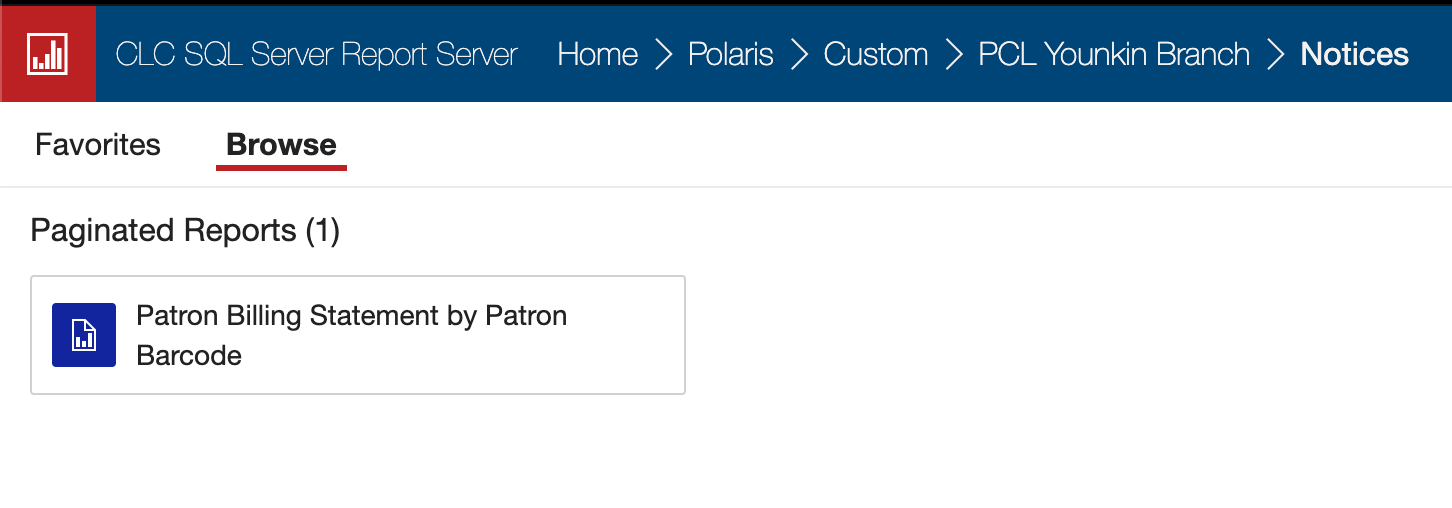Collapse the Paginated Reports (1) section header
The image size is (1452, 508).
pyautogui.click(x=185, y=231)
